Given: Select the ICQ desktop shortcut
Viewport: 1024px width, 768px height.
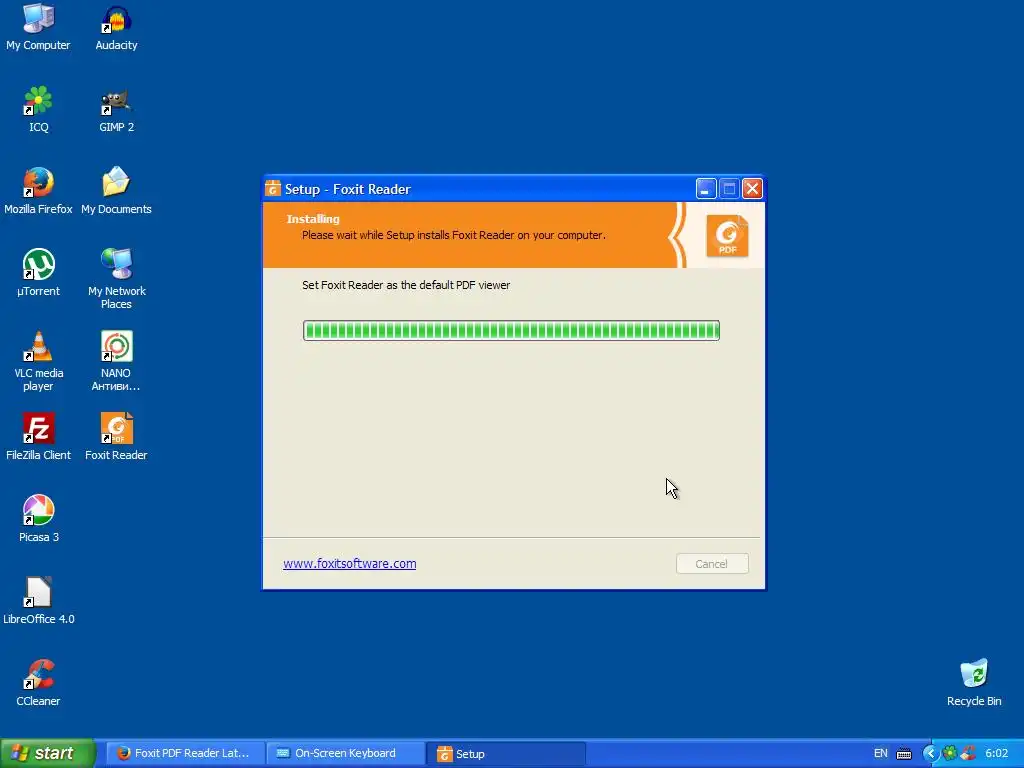Looking at the screenshot, I should pyautogui.click(x=38, y=109).
